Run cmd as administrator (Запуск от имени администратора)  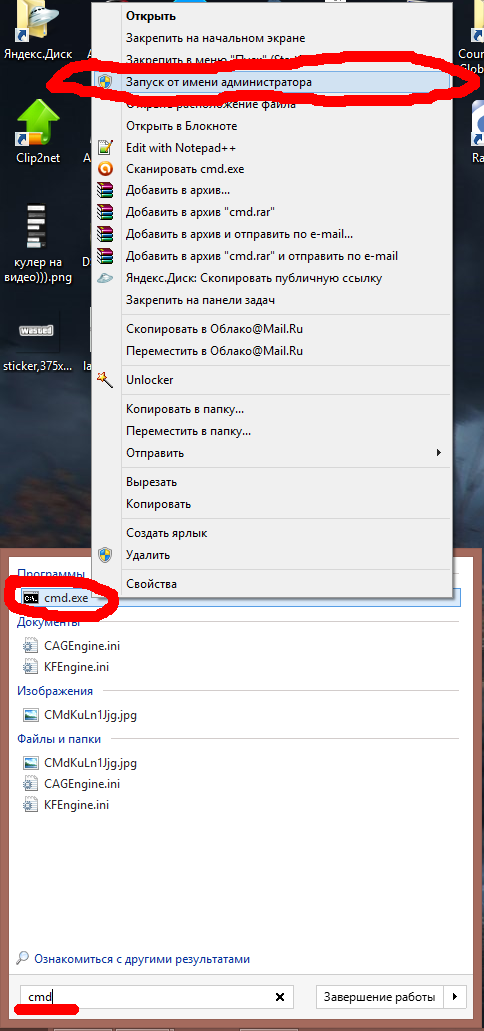tap(272, 82)
